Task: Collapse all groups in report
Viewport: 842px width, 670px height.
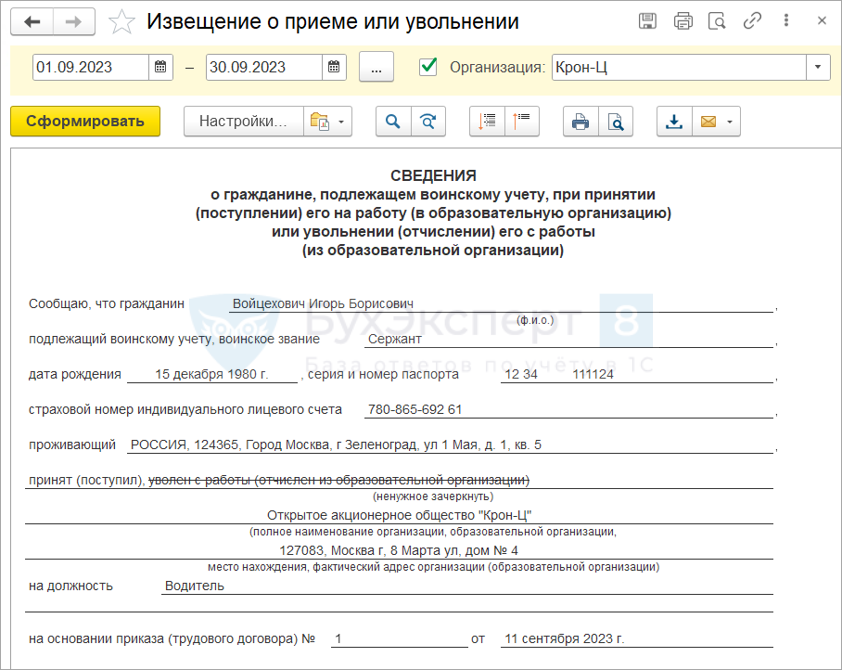Action: (x=487, y=121)
